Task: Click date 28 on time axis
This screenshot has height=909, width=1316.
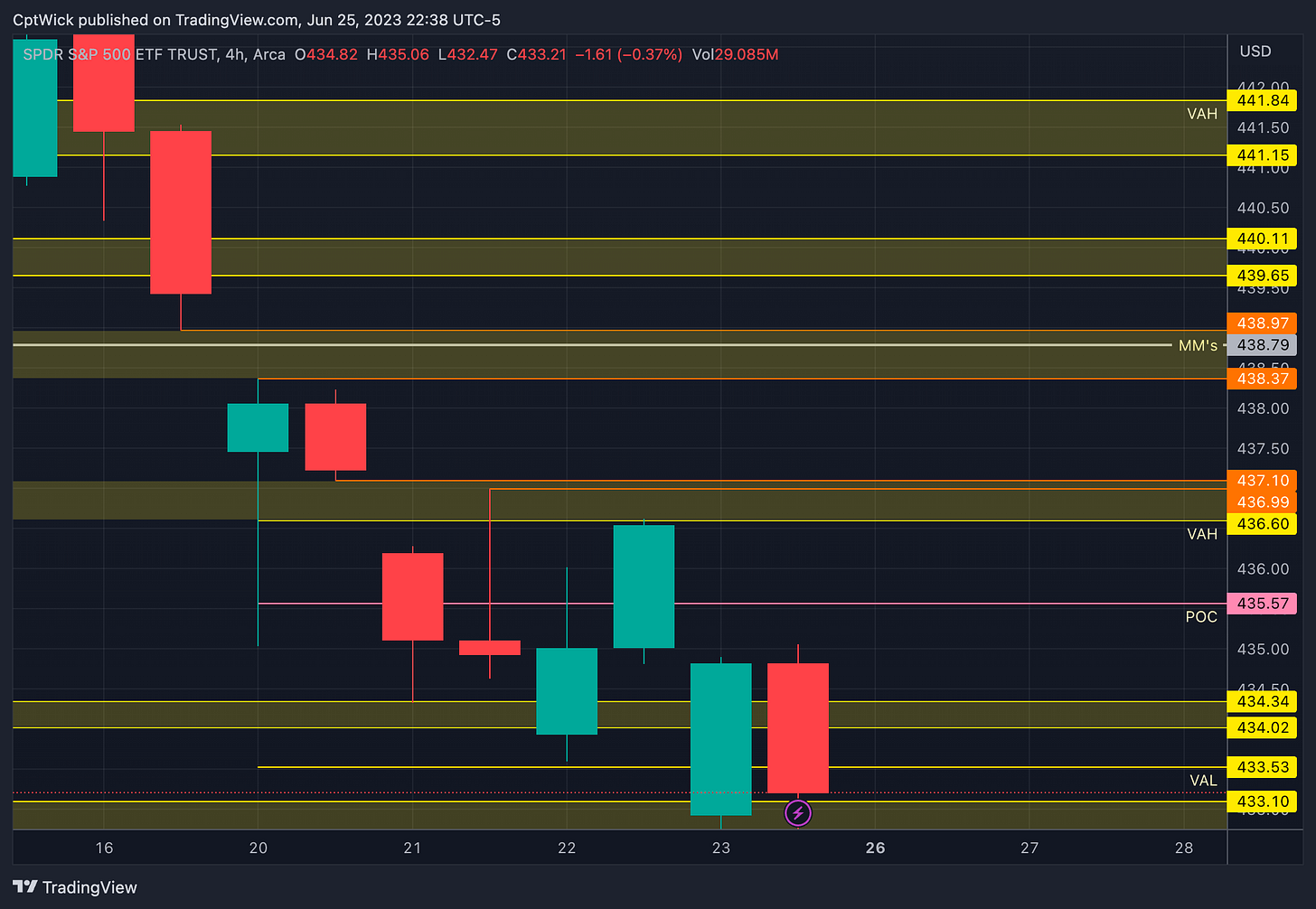Action: tap(1183, 848)
